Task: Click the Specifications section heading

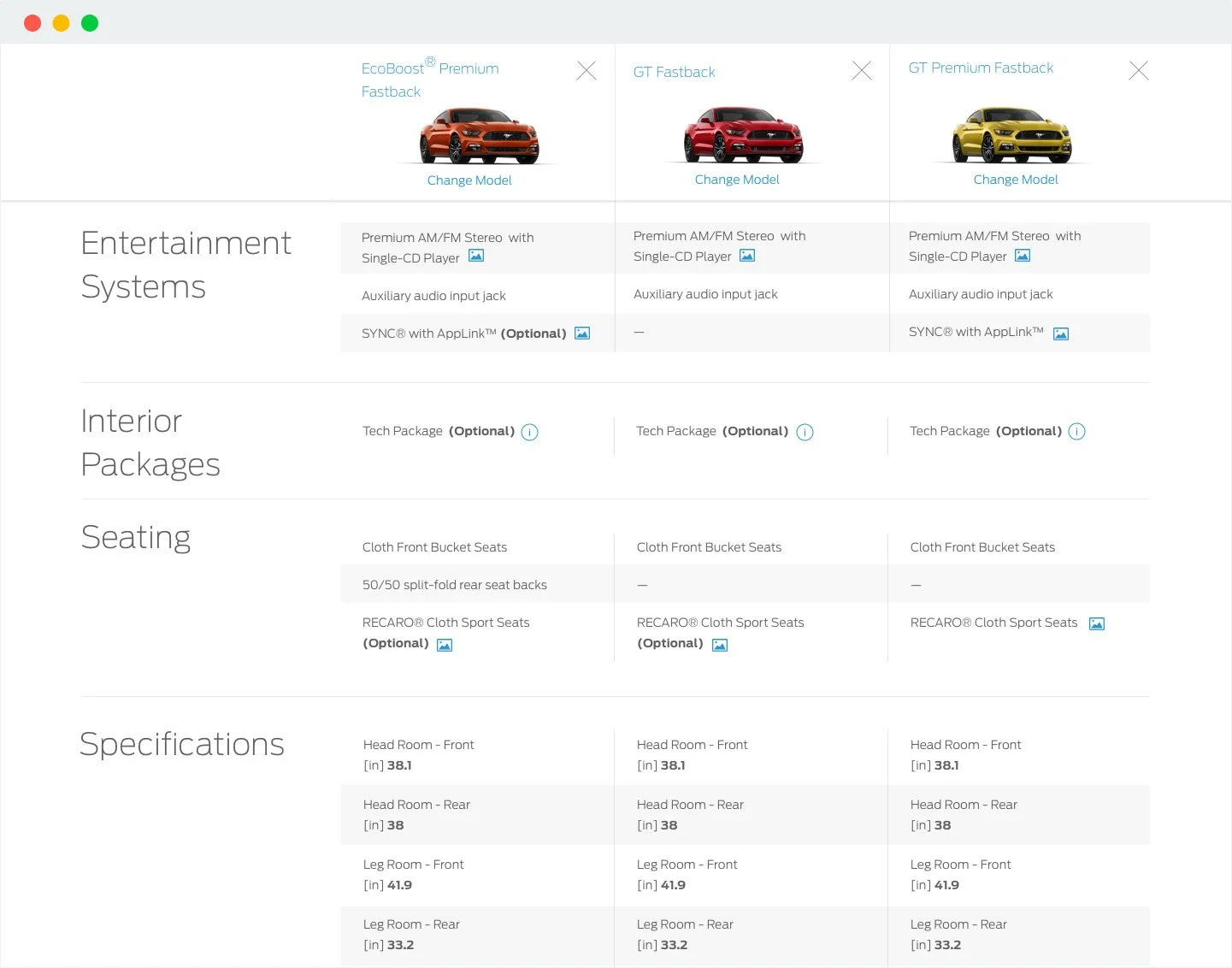Action: click(181, 743)
